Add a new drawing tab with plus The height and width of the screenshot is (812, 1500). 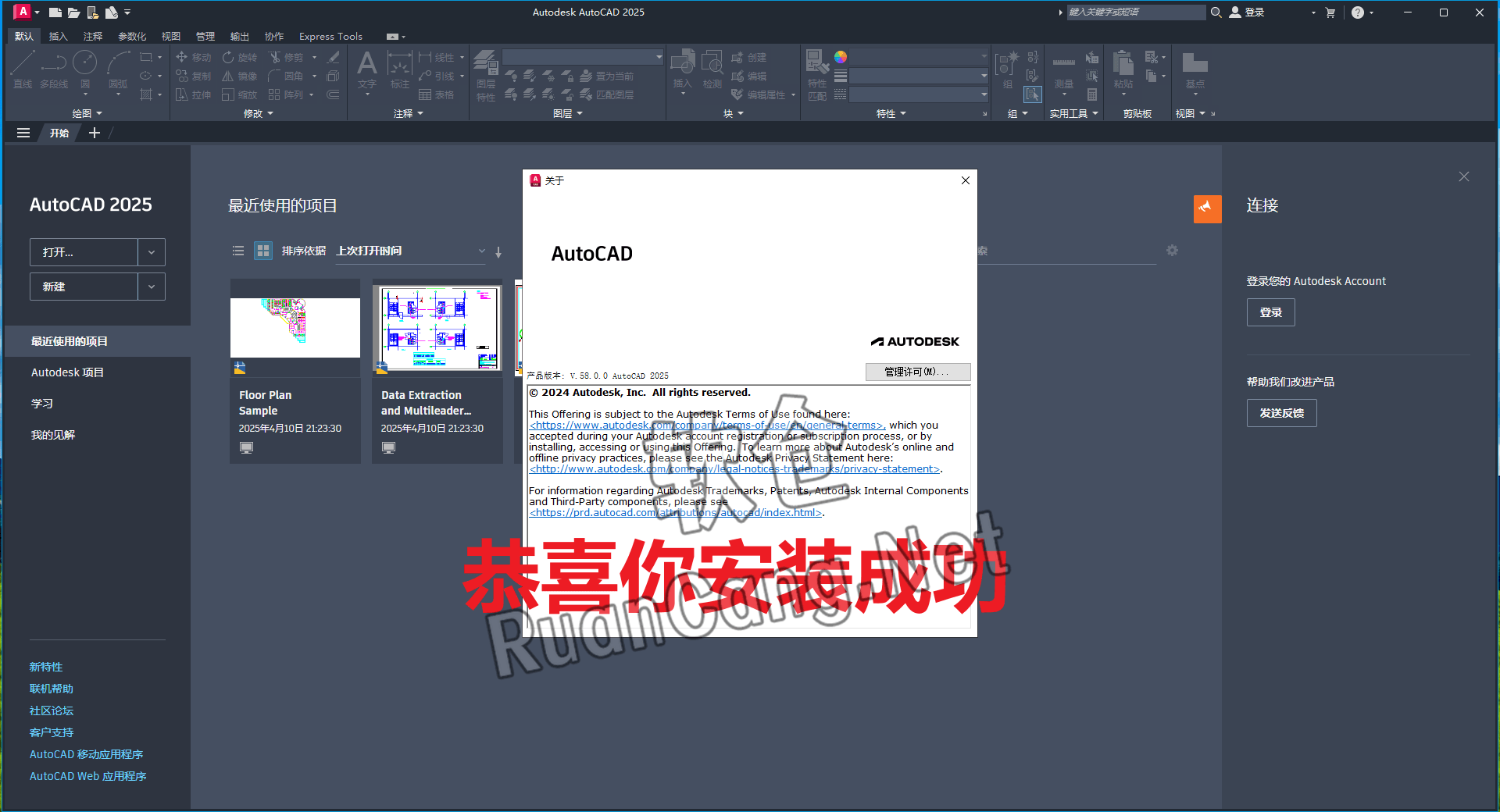point(95,134)
